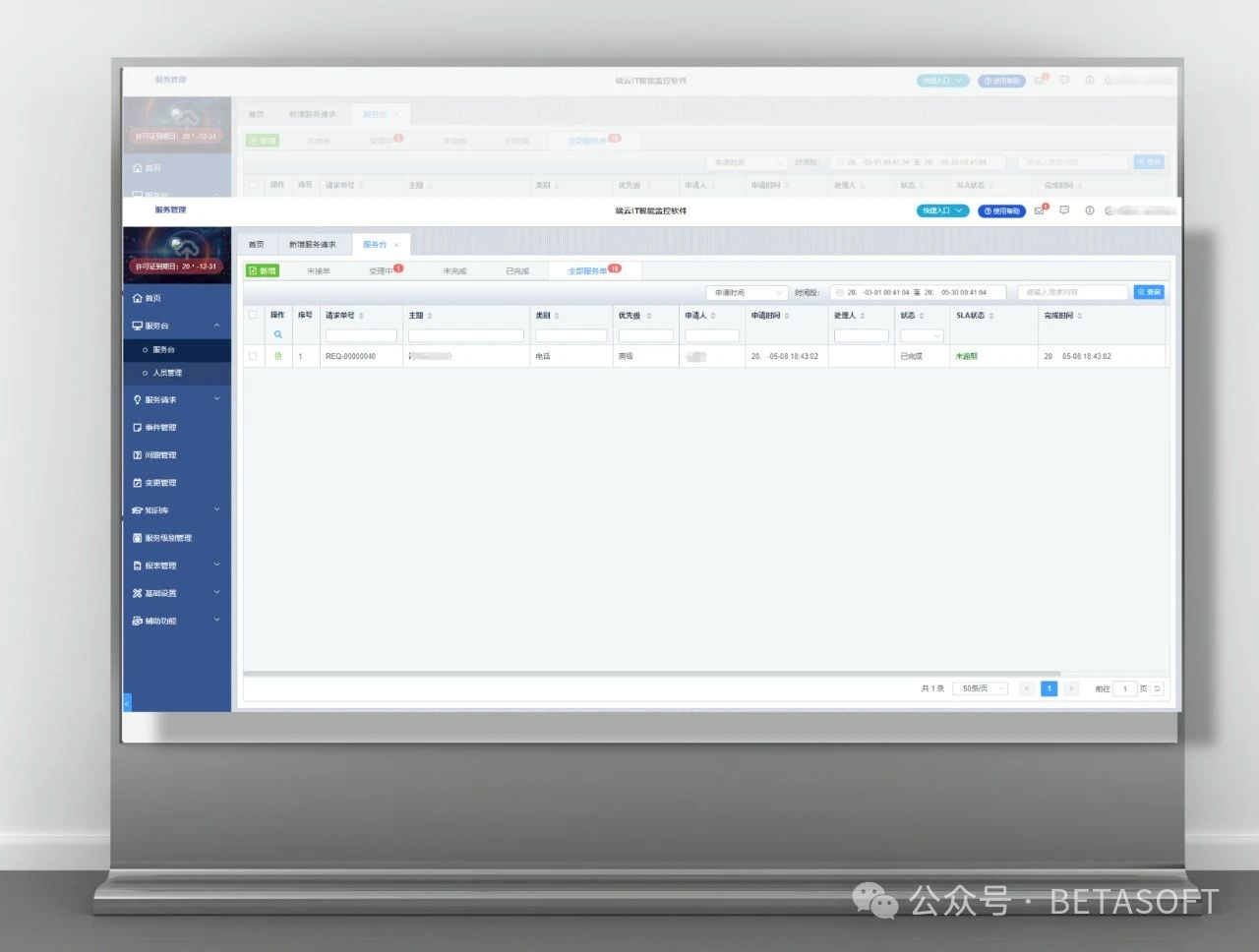Close the 服务台 tab with its x

point(396,245)
